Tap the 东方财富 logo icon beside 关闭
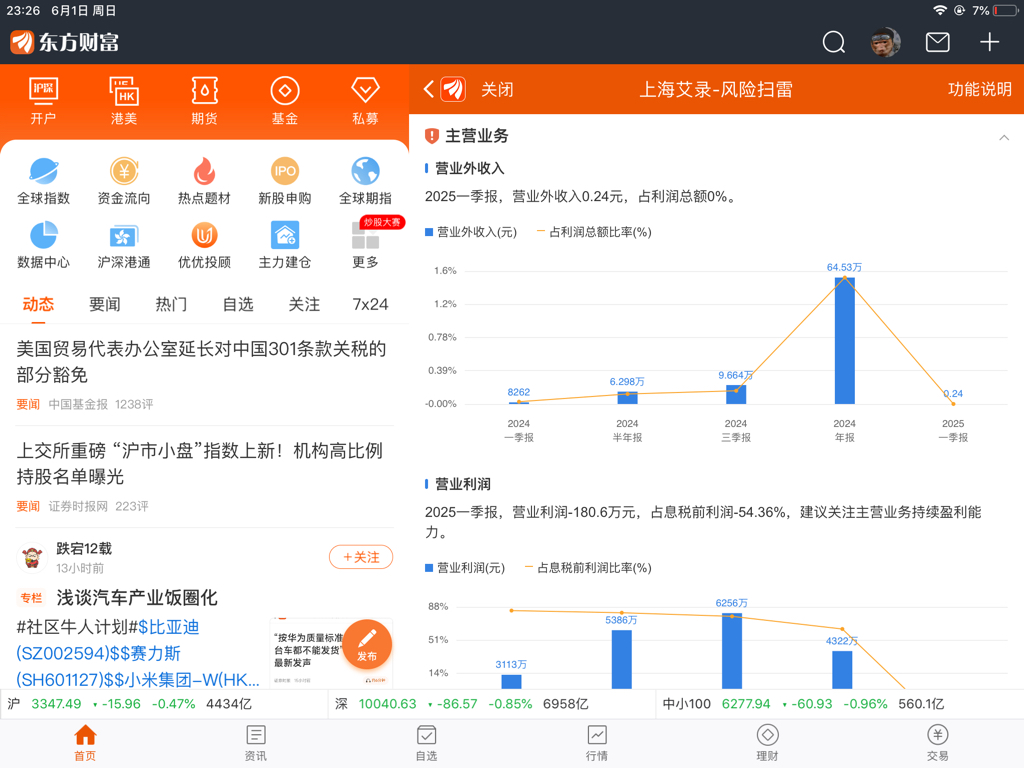This screenshot has width=1024, height=768. click(453, 89)
